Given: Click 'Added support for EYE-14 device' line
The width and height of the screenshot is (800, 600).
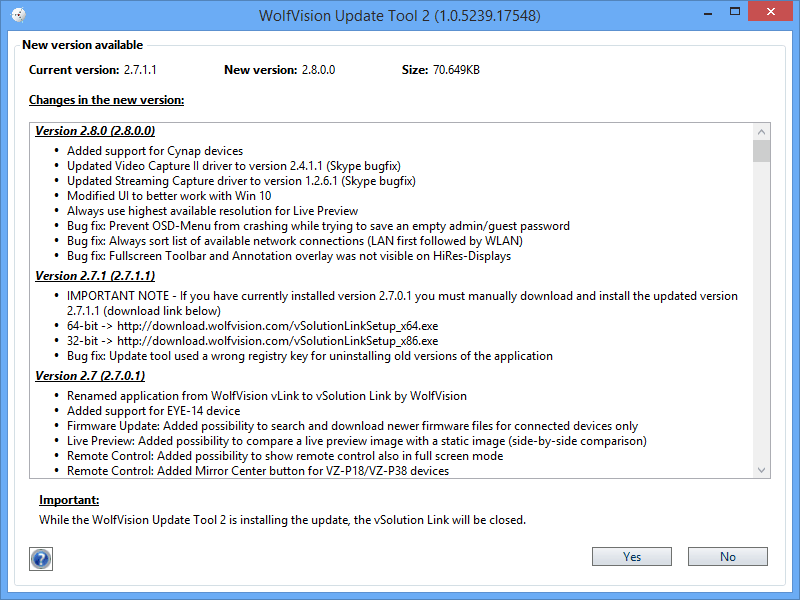Looking at the screenshot, I should click(153, 411).
